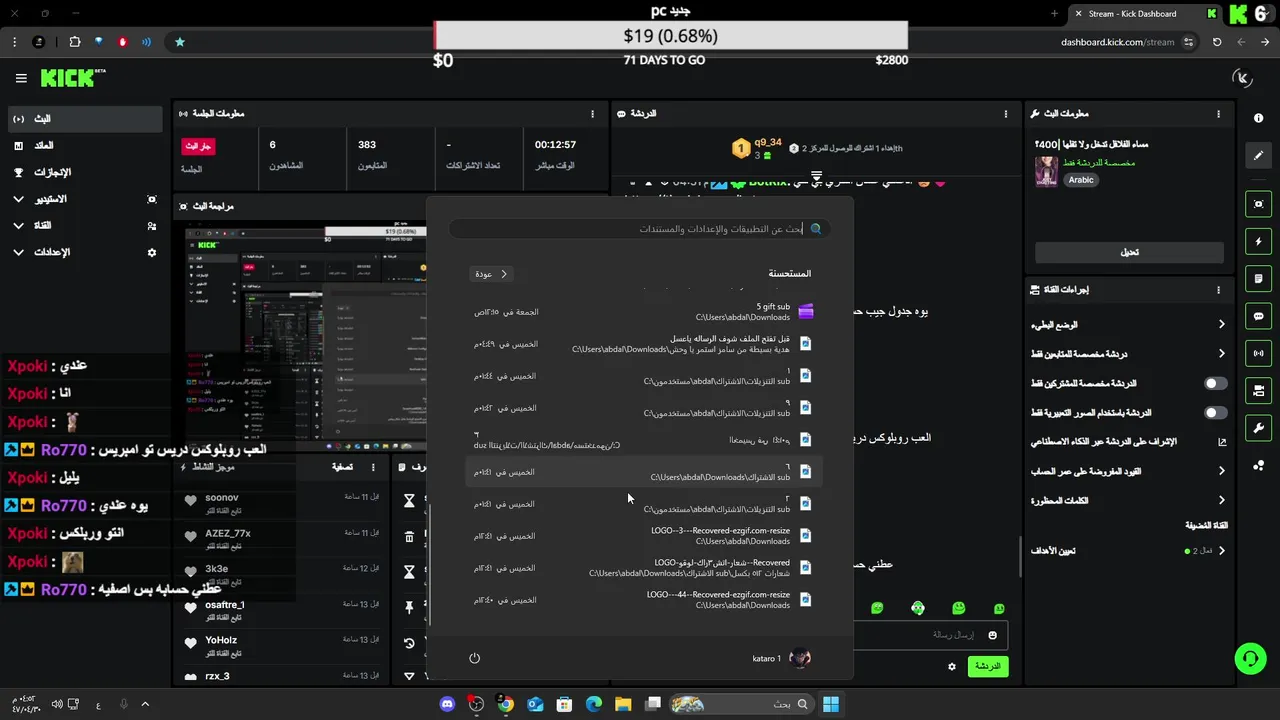Image resolution: width=1280 pixels, height=720 pixels.
Task: Open the 5 gift sub recent file
Action: point(644,312)
